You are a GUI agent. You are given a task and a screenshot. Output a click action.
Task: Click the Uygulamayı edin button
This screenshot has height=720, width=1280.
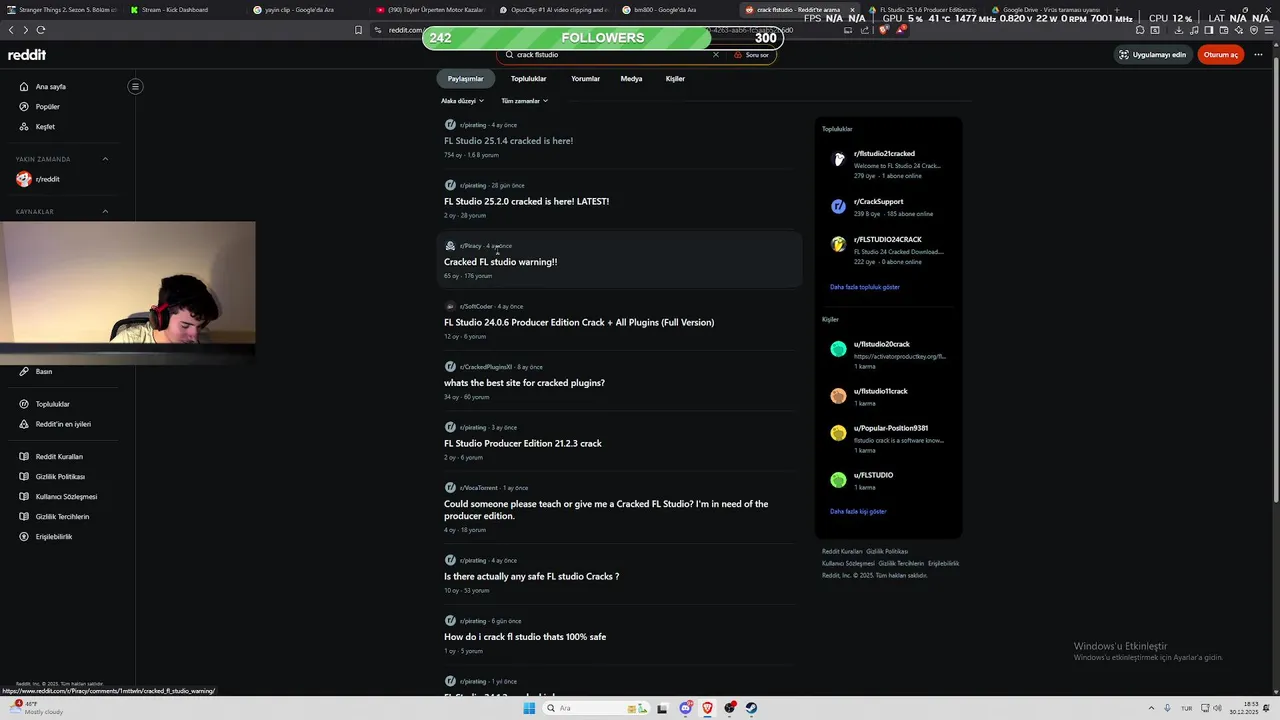[x=1152, y=55]
